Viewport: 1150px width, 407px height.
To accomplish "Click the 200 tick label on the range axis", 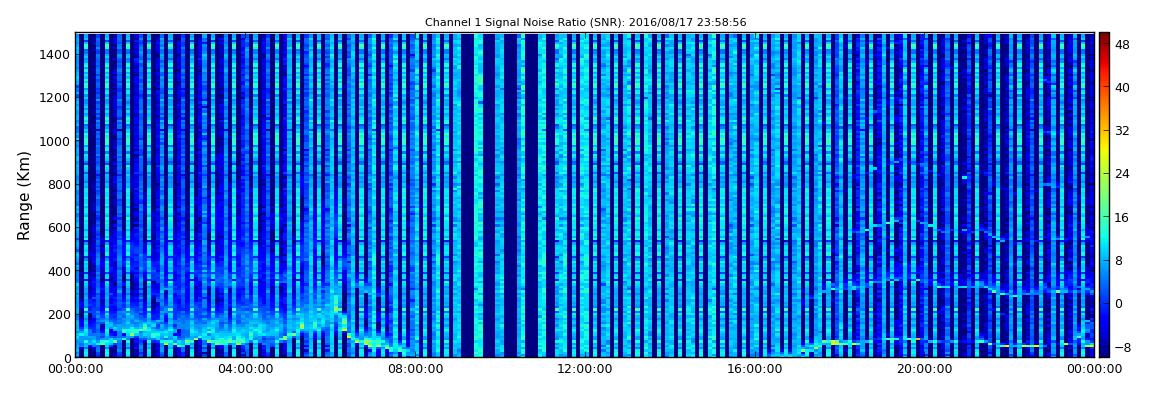I will 59,315.
